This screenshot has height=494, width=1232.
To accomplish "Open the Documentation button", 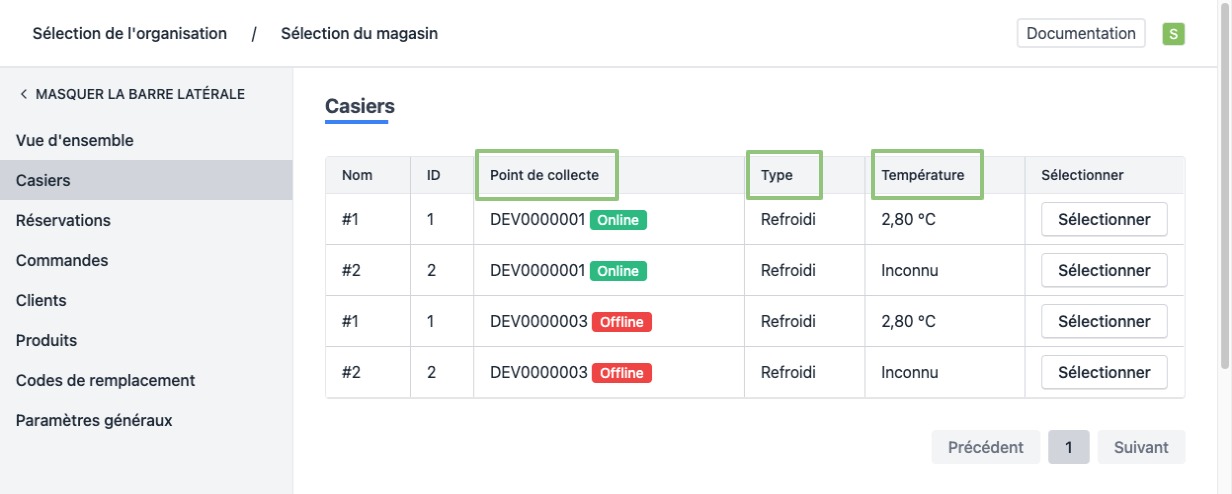I will click(1081, 33).
